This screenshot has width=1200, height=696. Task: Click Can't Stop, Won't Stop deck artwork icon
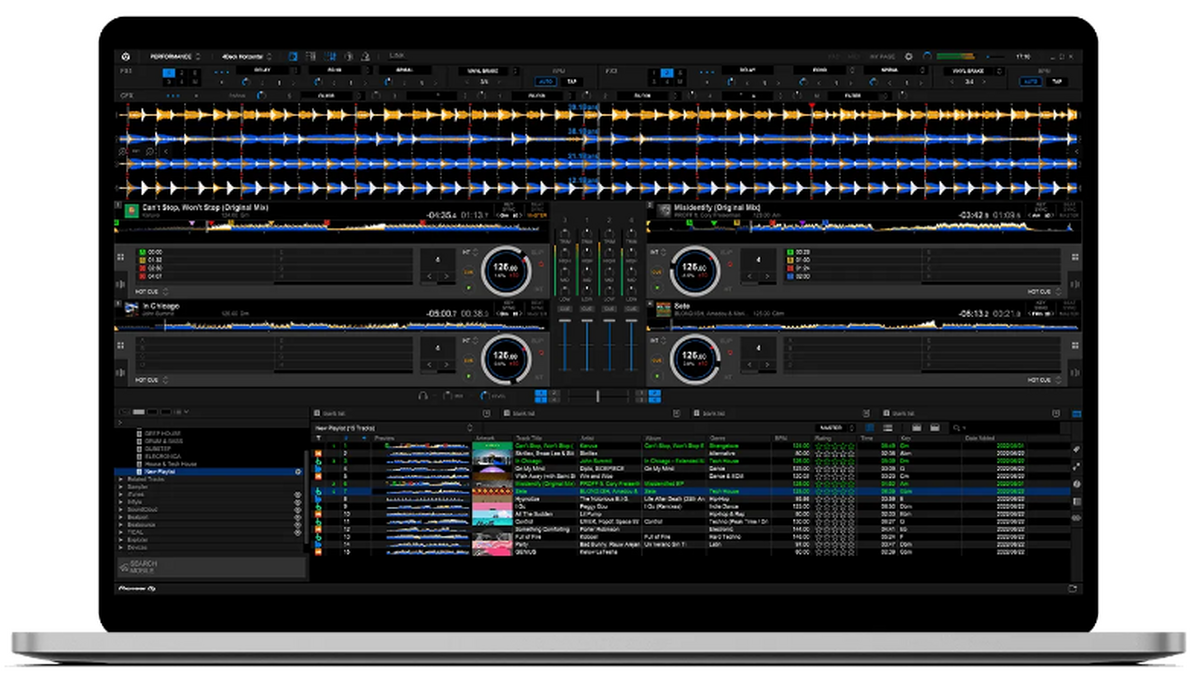tap(129, 211)
